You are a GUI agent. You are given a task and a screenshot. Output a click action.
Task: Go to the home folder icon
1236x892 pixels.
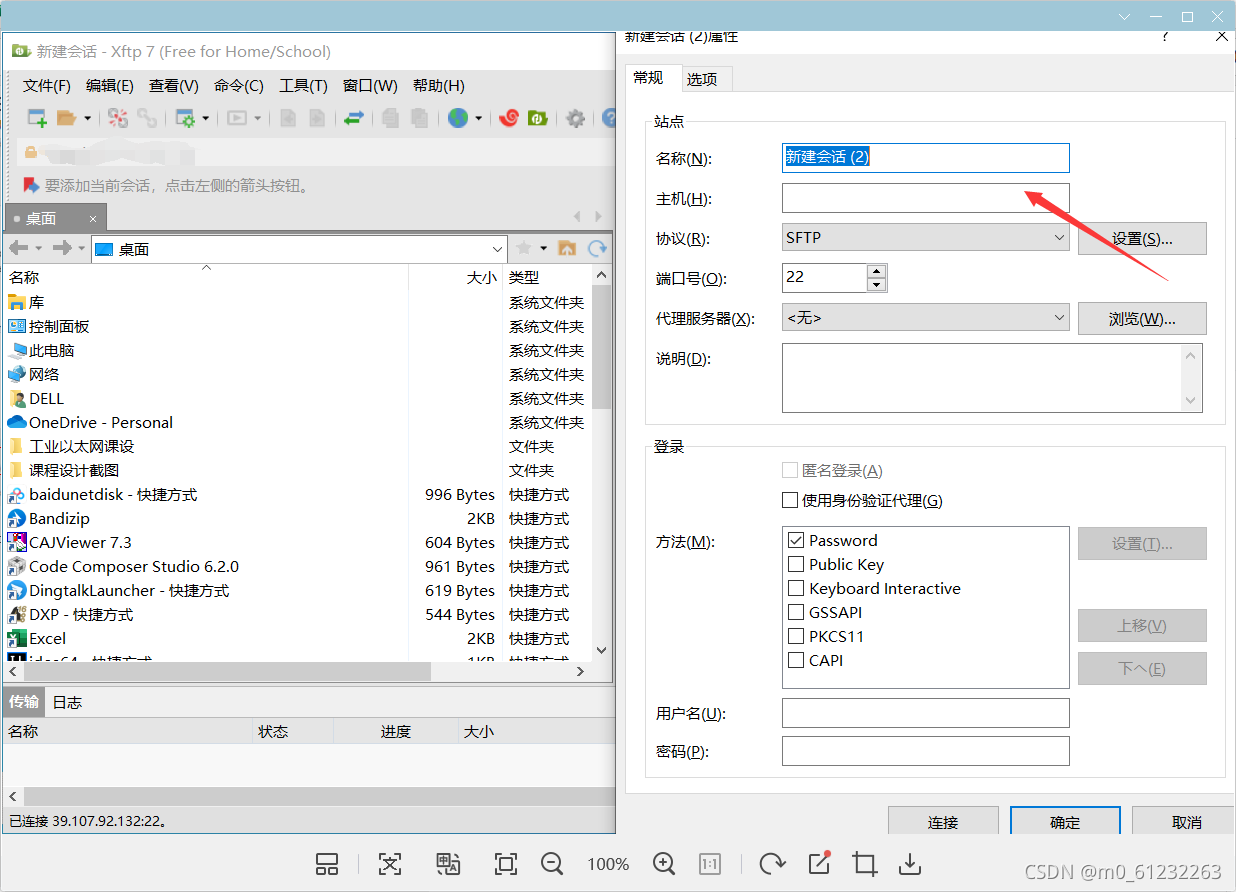[567, 248]
